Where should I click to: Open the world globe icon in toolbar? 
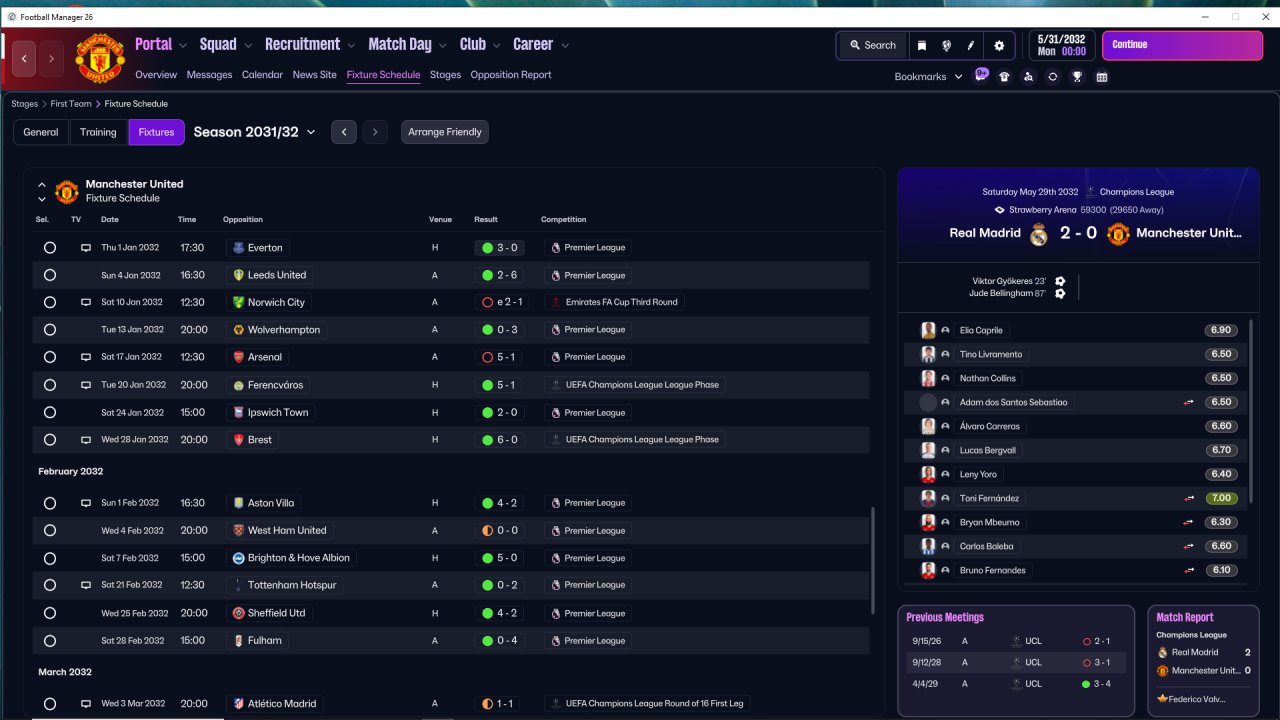click(946, 45)
